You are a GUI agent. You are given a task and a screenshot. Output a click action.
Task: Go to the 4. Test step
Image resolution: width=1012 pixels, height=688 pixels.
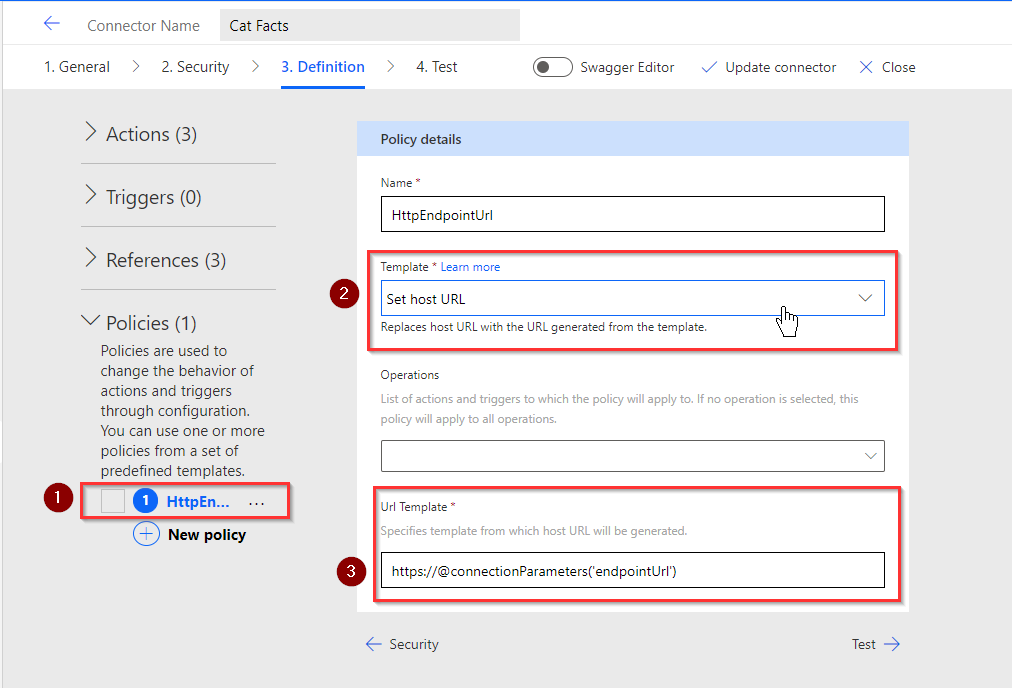click(436, 66)
